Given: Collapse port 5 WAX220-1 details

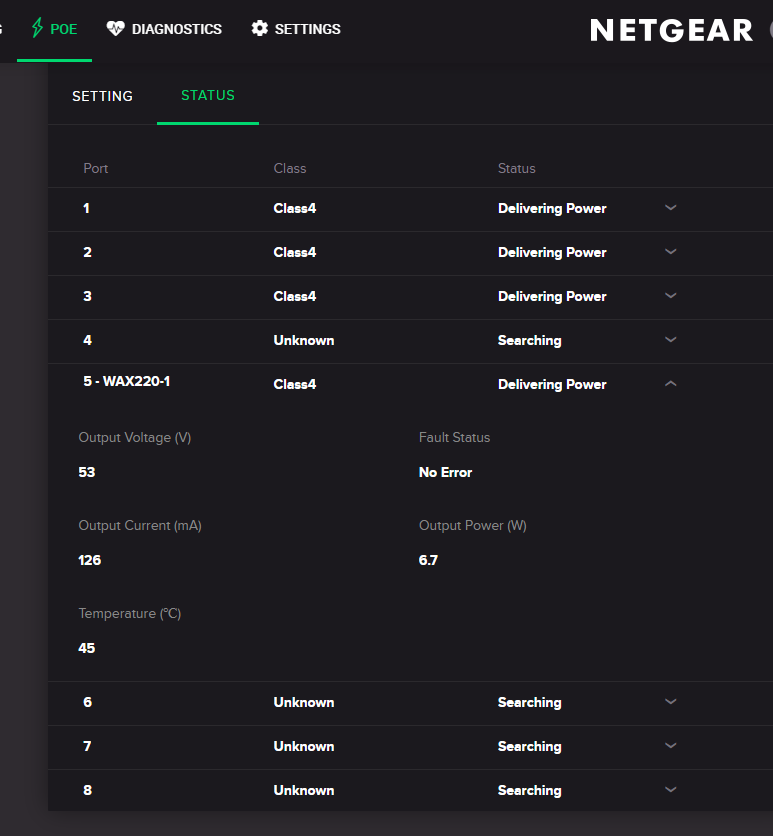Looking at the screenshot, I should (671, 384).
